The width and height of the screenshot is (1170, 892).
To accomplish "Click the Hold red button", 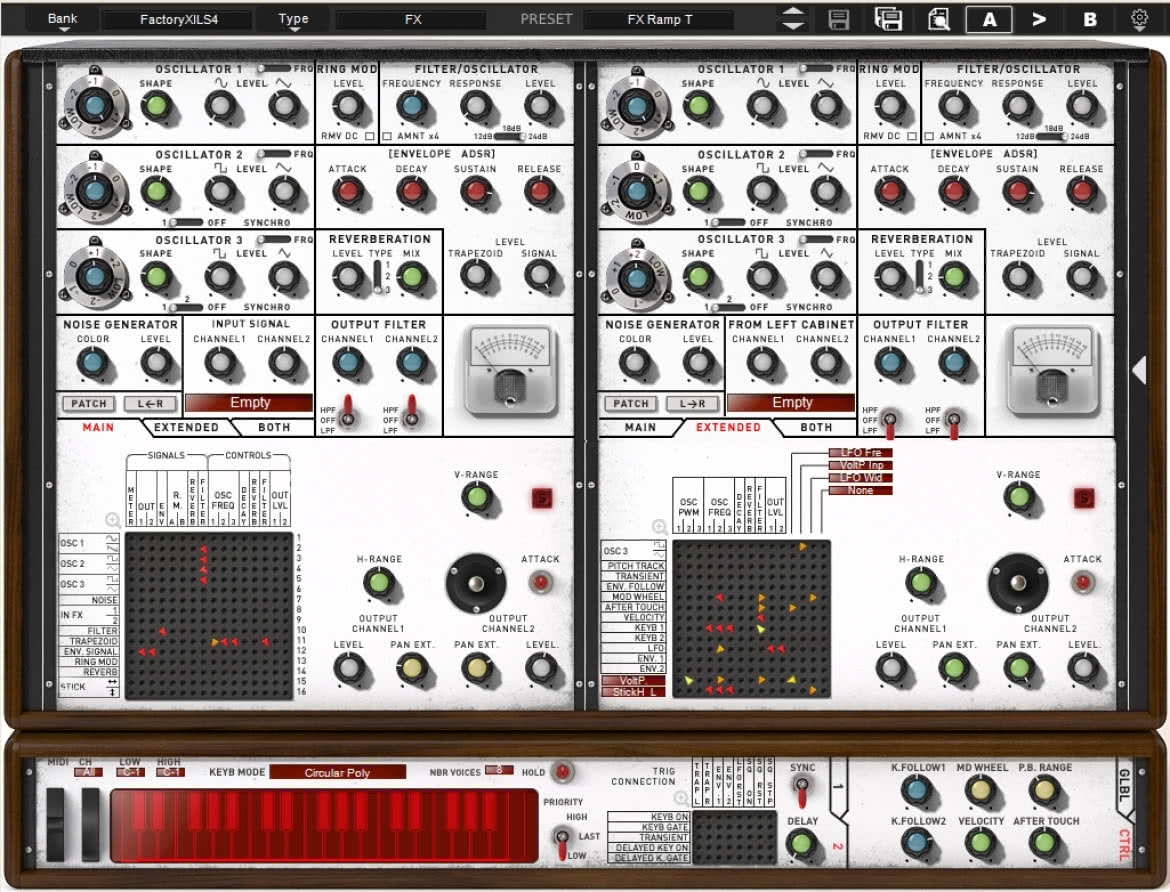I will (563, 772).
